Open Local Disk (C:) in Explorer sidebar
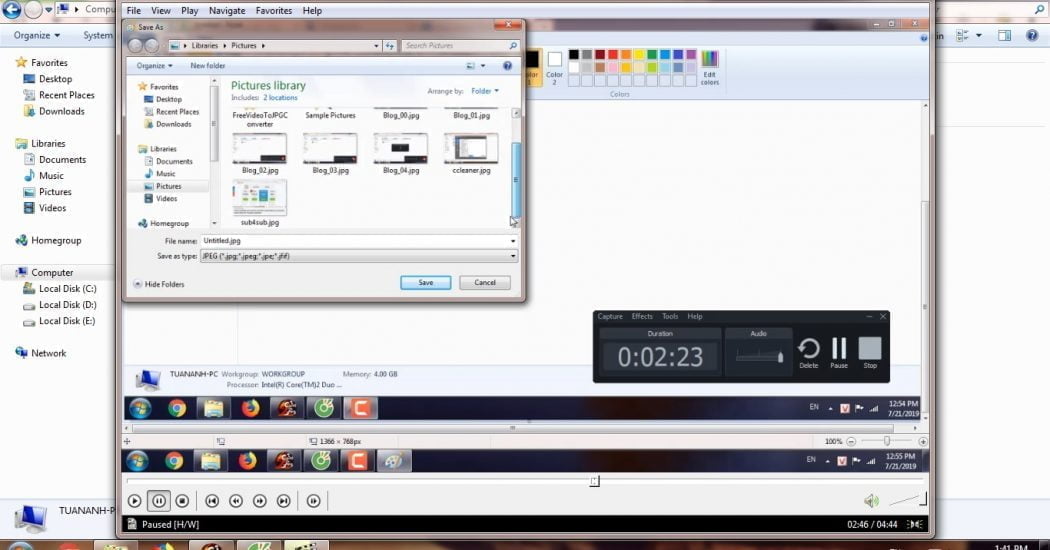Image resolution: width=1050 pixels, height=550 pixels. (68, 289)
